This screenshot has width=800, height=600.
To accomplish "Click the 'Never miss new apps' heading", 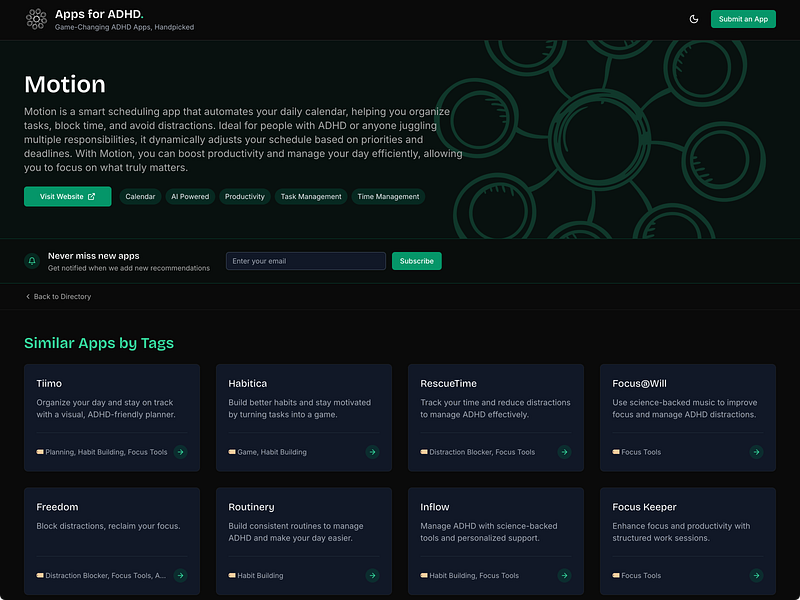I will pos(93,256).
